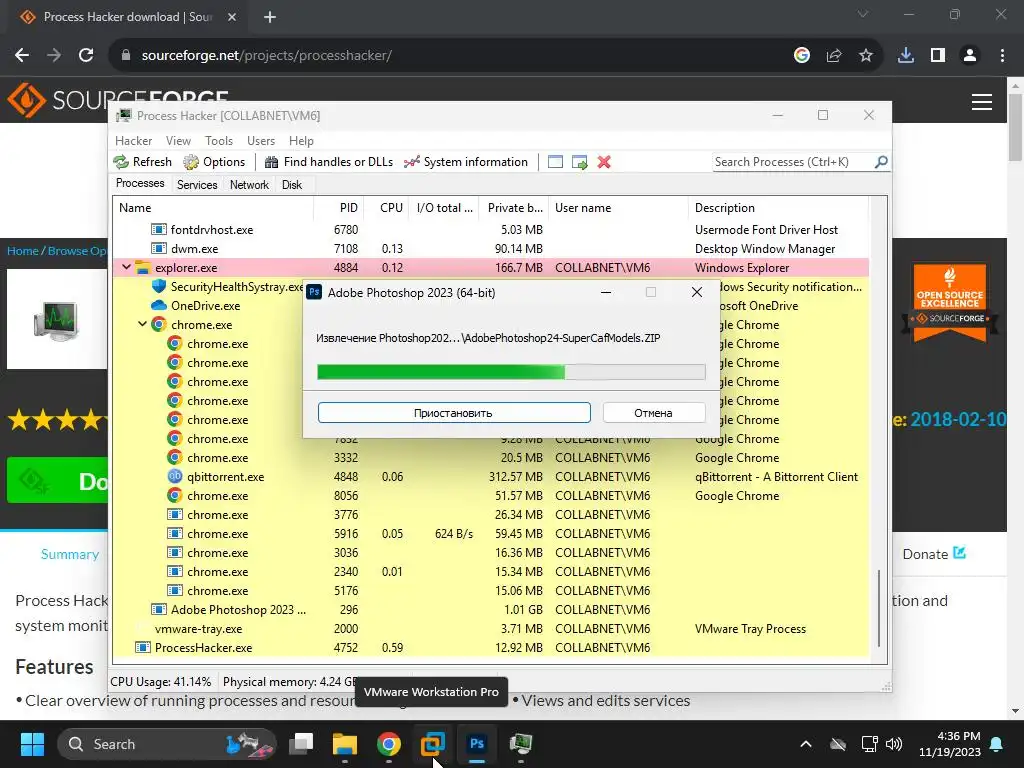Sort by the User name column
This screenshot has height=768, width=1024.
(618, 208)
